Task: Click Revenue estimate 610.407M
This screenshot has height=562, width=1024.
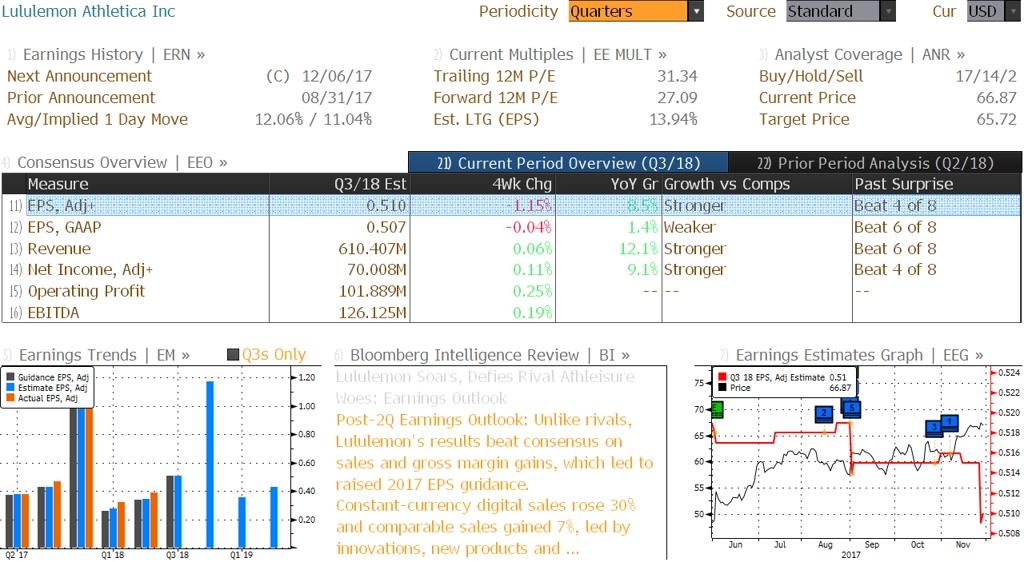Action: coord(372,249)
